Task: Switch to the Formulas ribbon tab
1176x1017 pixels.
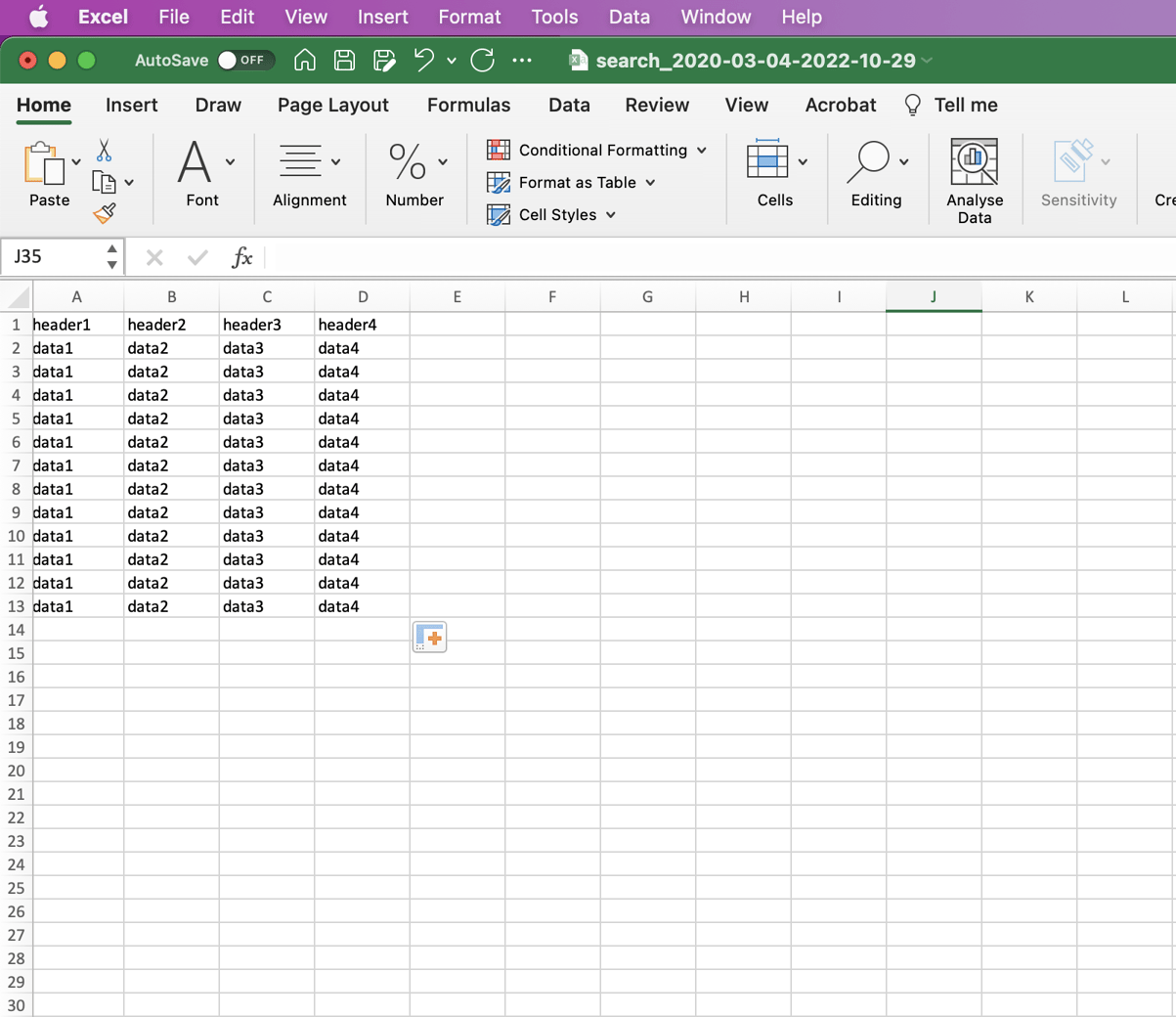Action: (468, 105)
